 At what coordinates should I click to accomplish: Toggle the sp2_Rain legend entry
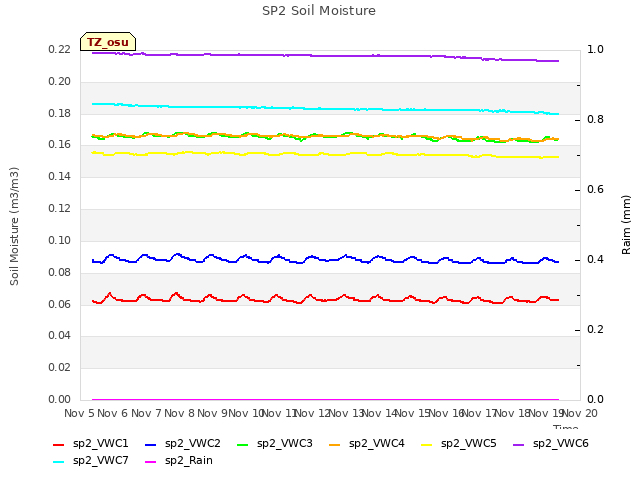(x=179, y=461)
